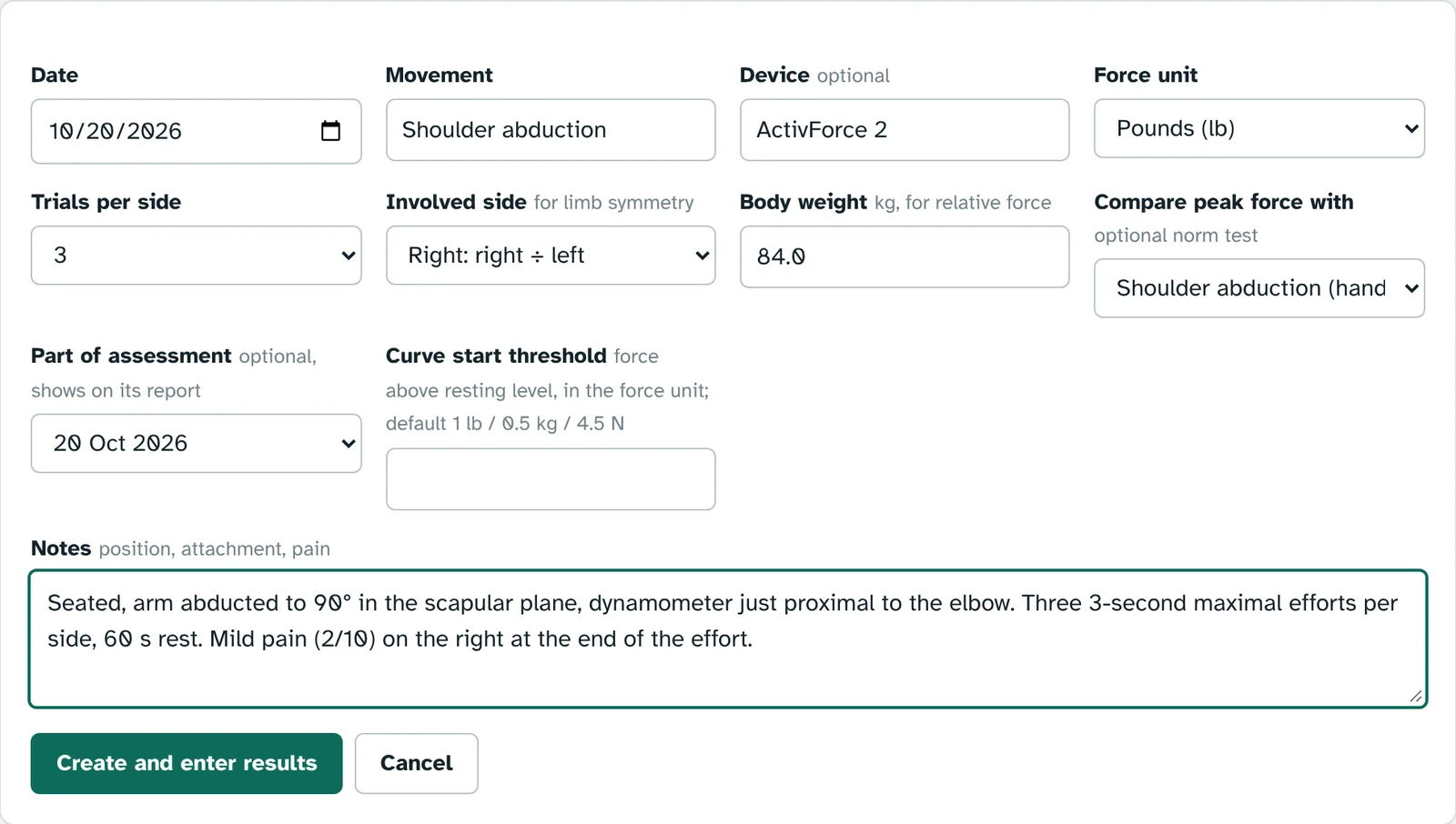Open the Force unit dropdown Pounds (lb)
Viewport: 1456px width, 824px height.
[x=1259, y=128]
